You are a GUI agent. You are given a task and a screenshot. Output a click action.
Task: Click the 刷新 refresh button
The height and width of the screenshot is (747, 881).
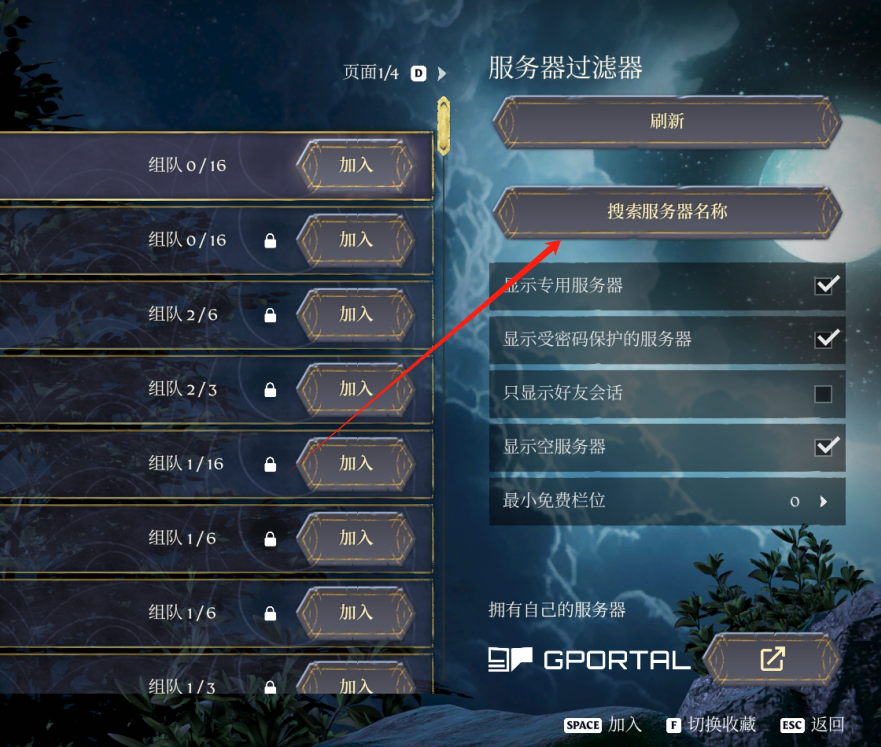(x=667, y=121)
